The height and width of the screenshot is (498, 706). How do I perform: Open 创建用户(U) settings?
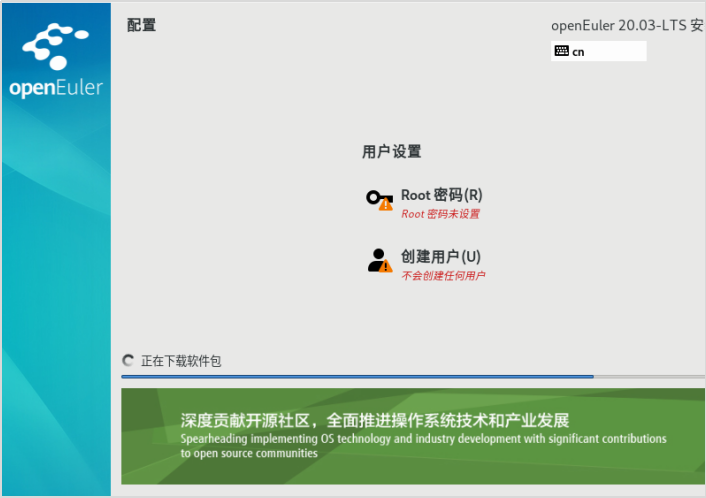click(x=441, y=257)
